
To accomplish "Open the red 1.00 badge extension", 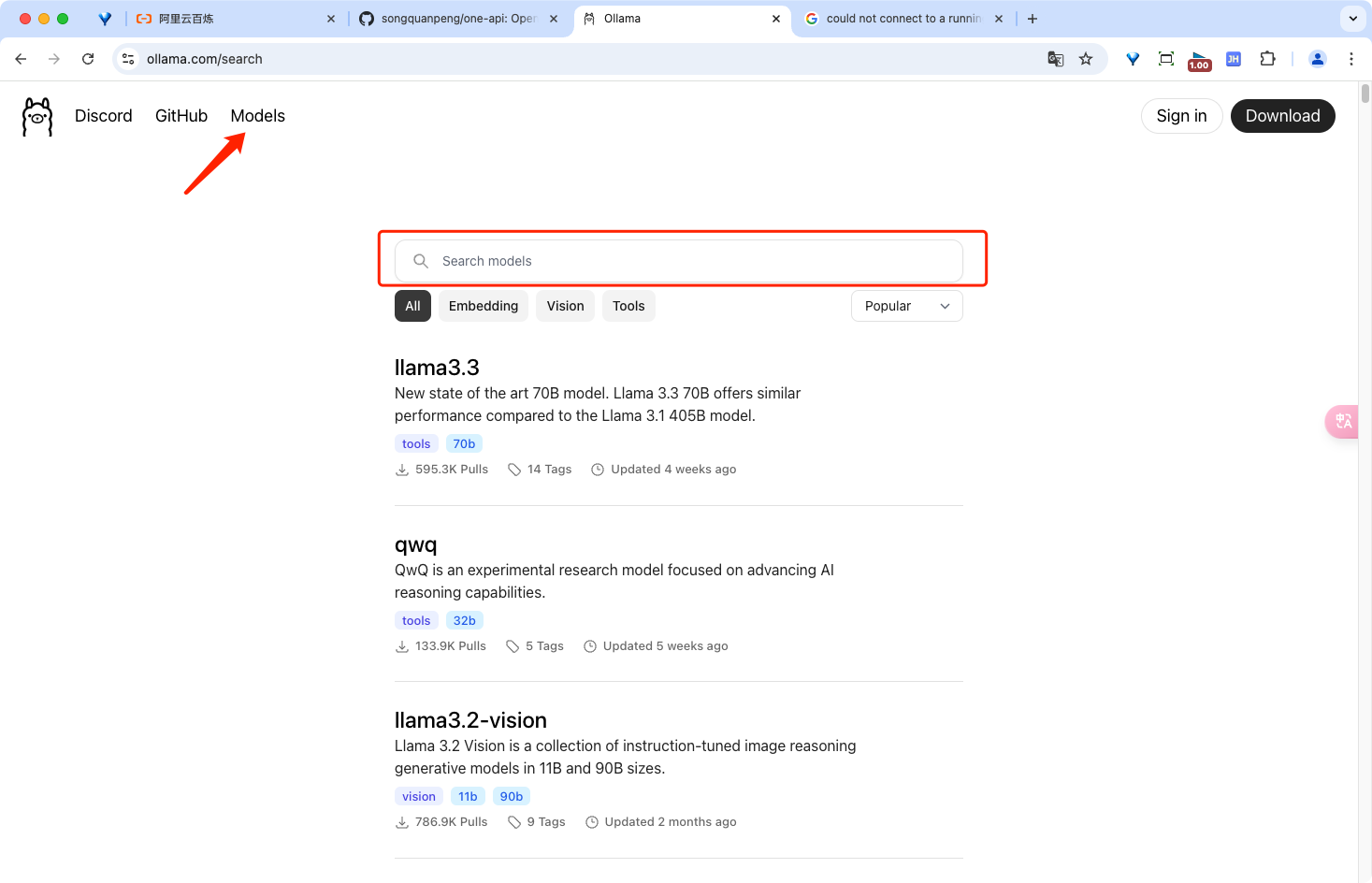I will (x=1200, y=61).
